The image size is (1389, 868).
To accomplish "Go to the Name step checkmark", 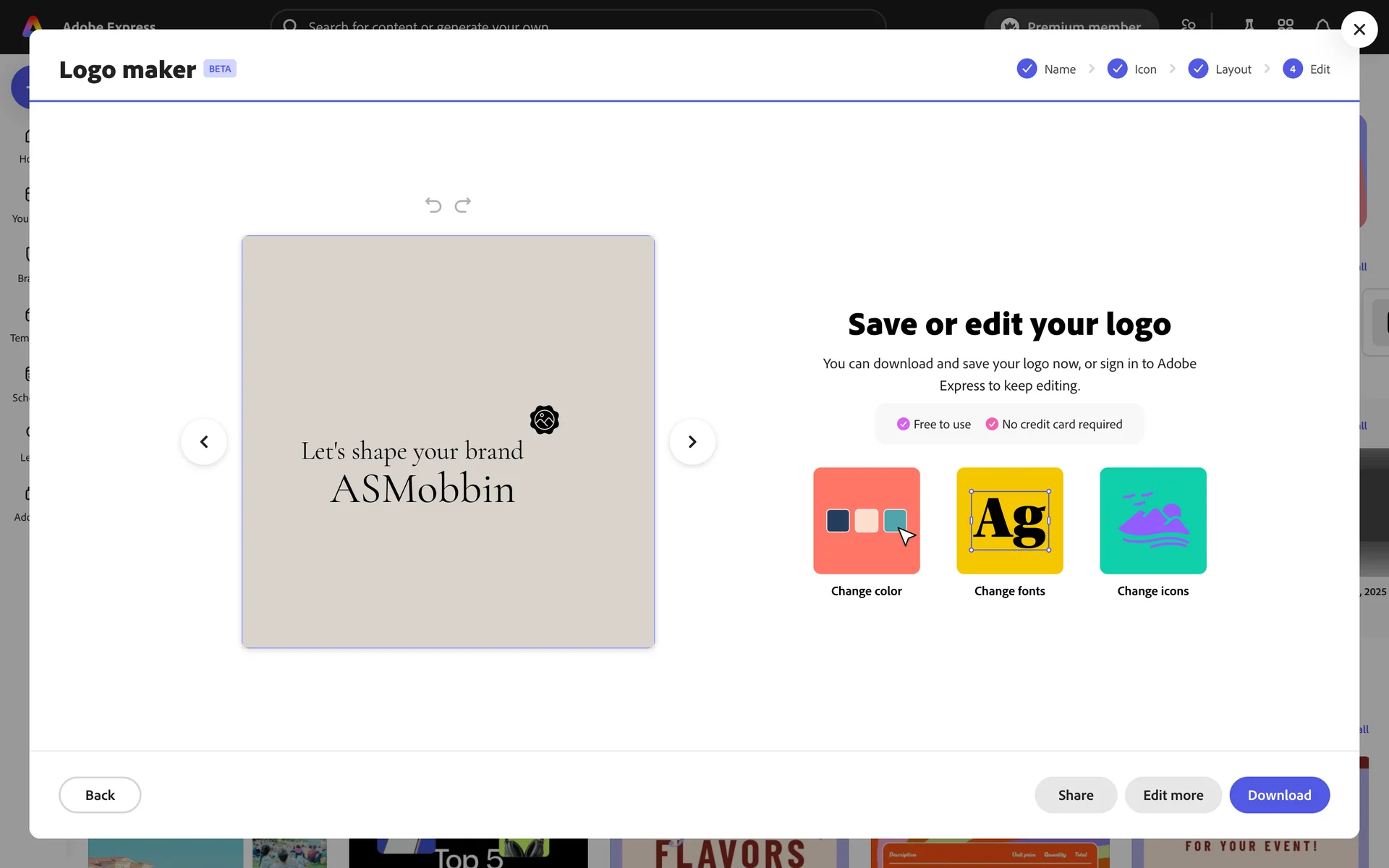I will pyautogui.click(x=1027, y=69).
